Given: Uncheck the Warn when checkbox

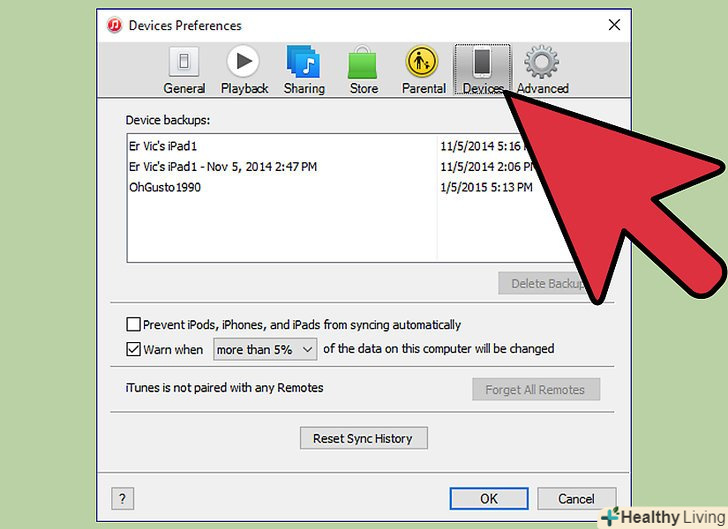Looking at the screenshot, I should tap(133, 349).
